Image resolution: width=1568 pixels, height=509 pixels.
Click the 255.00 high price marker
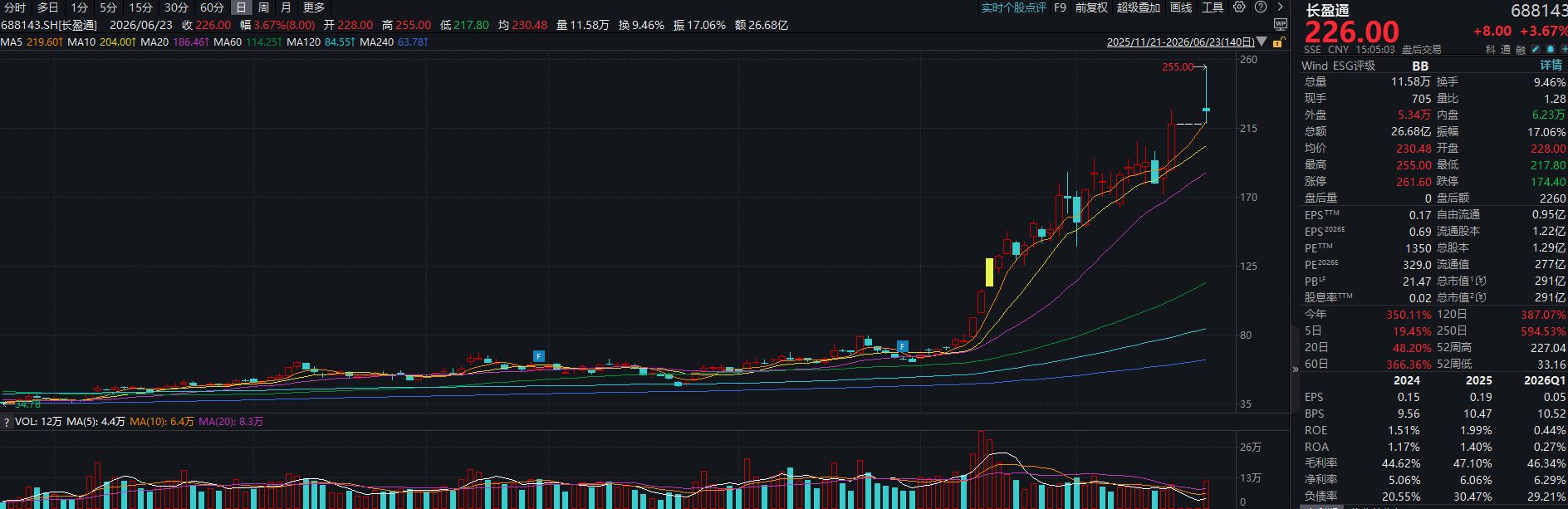click(1178, 67)
